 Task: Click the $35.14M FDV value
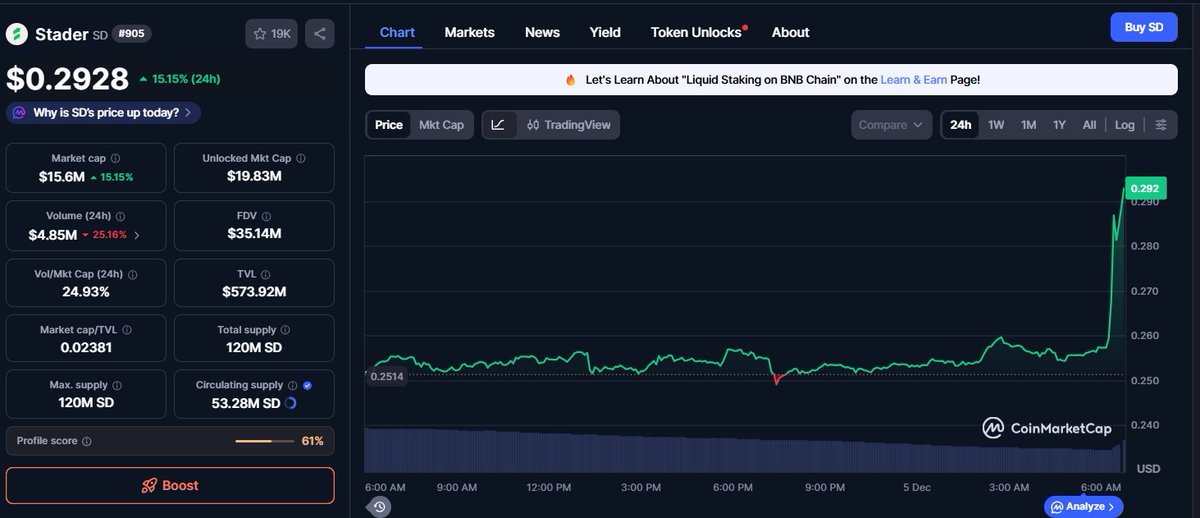[254, 234]
